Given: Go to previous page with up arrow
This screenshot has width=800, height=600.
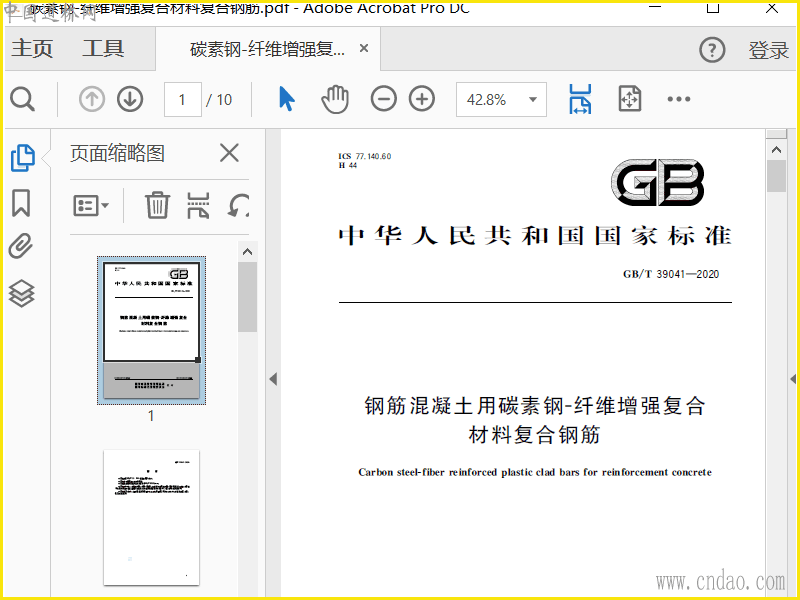Looking at the screenshot, I should point(92,99).
